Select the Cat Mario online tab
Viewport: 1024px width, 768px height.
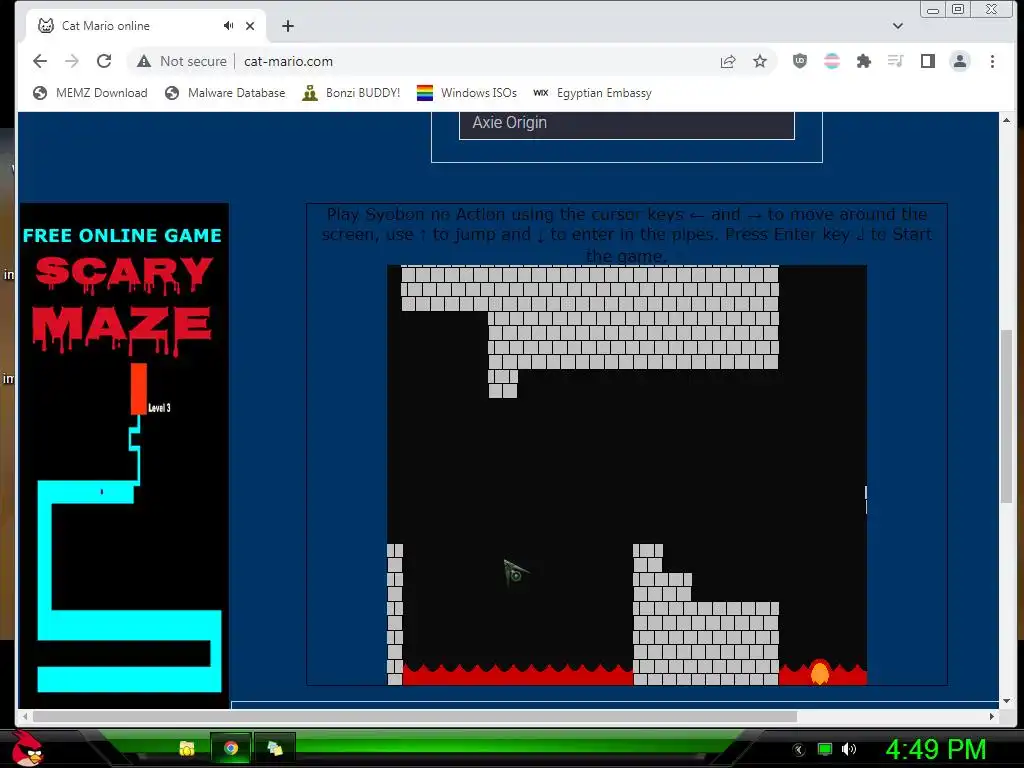pos(147,26)
